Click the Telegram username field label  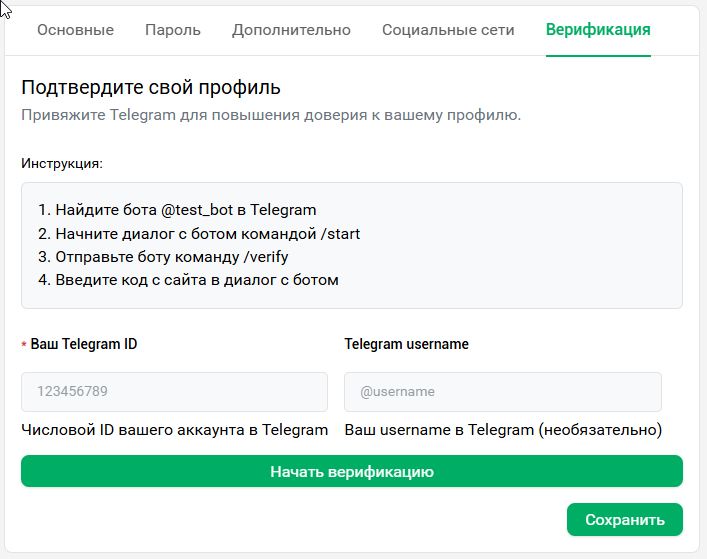coord(406,344)
